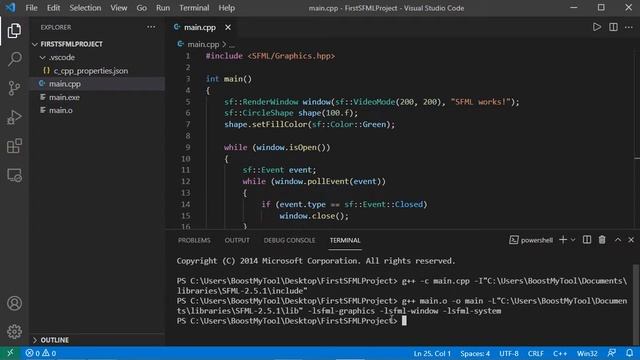
Task: Select the main.cpp editor tab
Action: pyautogui.click(x=200, y=27)
